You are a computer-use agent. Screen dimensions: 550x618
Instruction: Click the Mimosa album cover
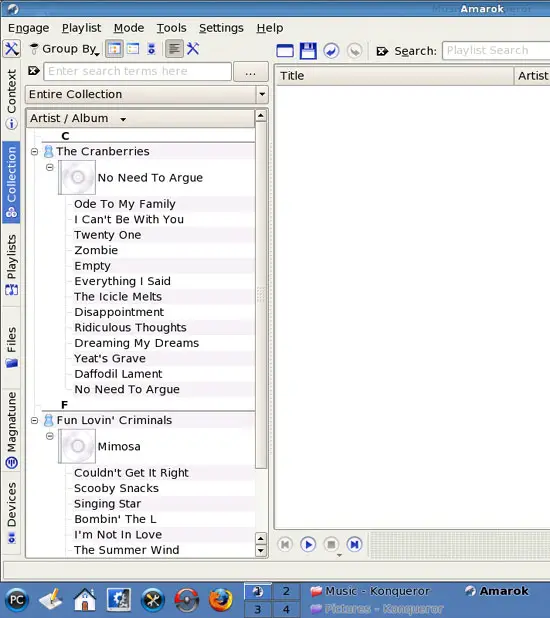[77, 446]
